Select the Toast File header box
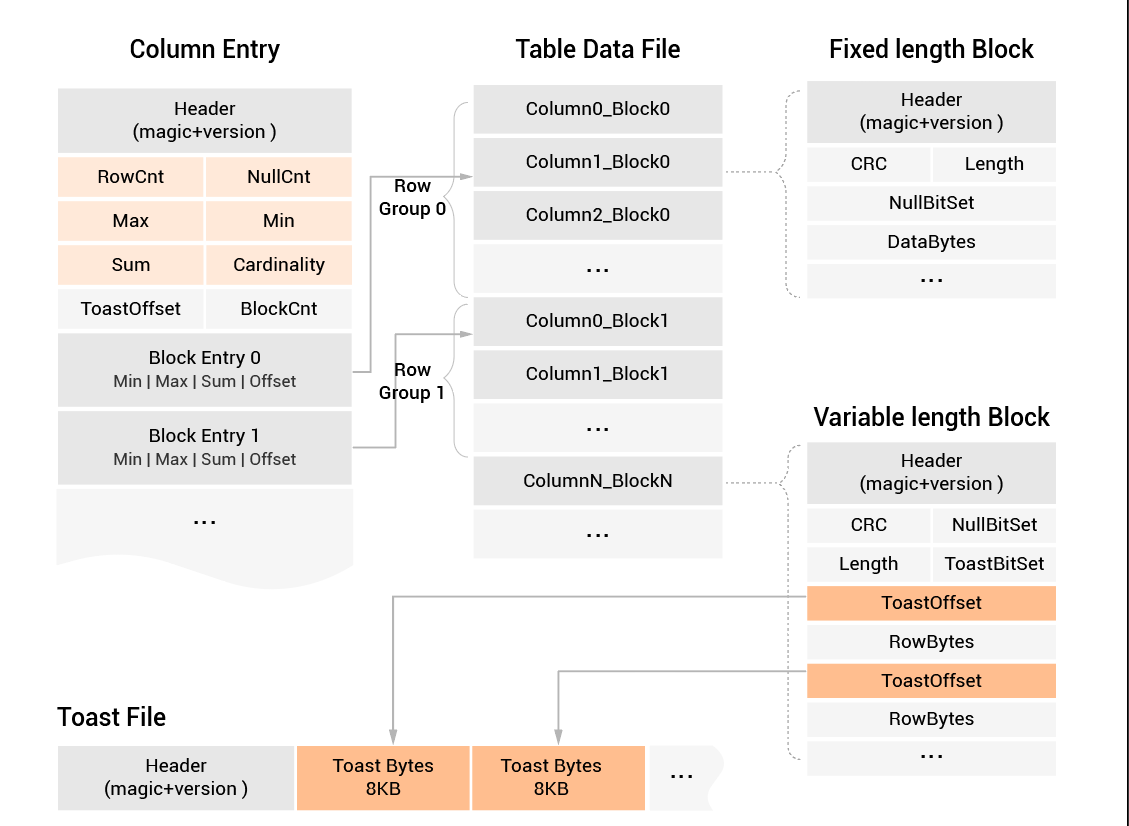Screen dimensions: 1129x826 176,777
